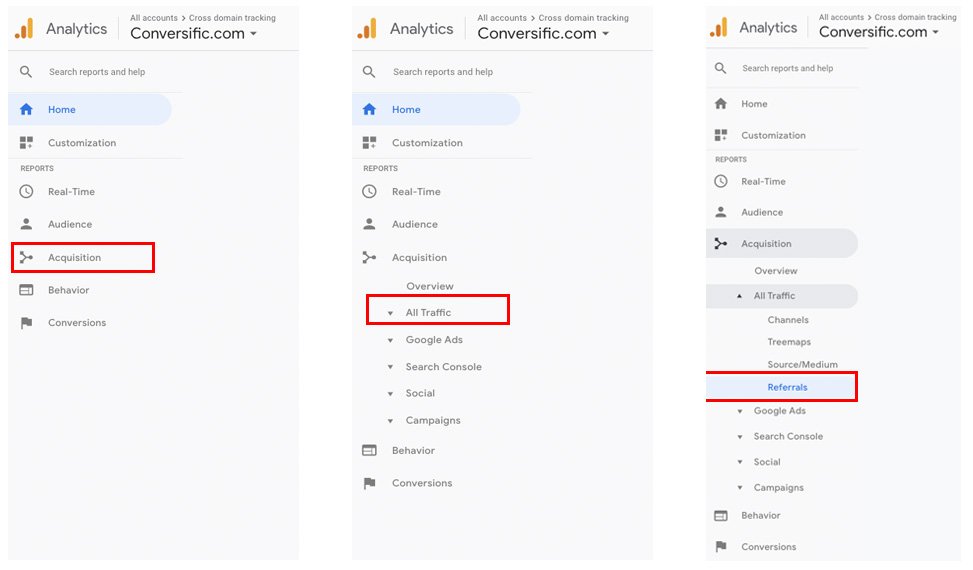Click the search magnifier icon in the rightmost panel
This screenshot has width=973, height=570.
pyautogui.click(x=720, y=68)
